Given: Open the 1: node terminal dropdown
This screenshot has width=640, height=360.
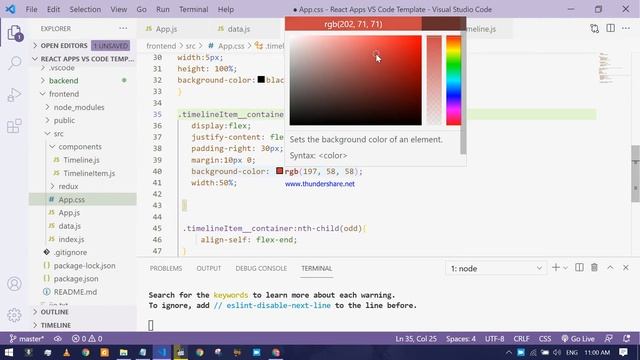Looking at the screenshot, I should [x=496, y=268].
